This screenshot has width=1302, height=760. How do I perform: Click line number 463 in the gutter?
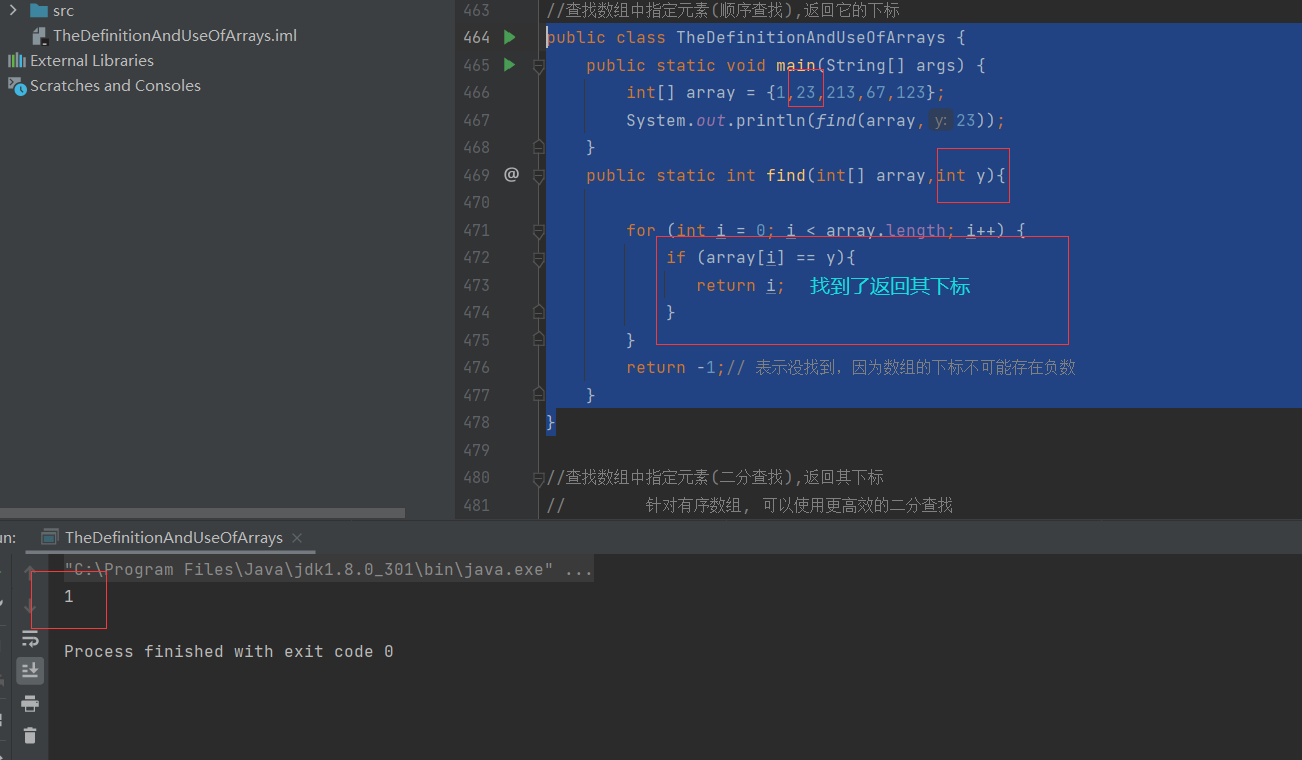(477, 10)
